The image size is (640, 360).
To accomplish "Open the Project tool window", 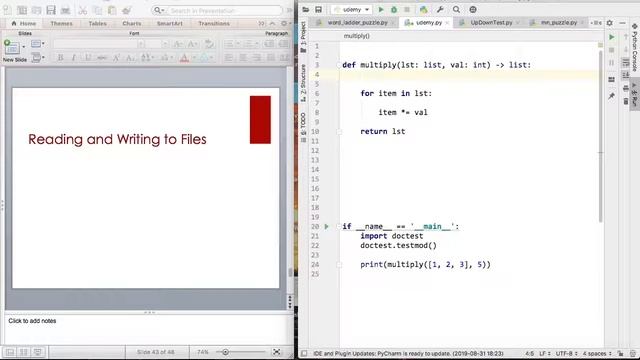I will (303, 37).
